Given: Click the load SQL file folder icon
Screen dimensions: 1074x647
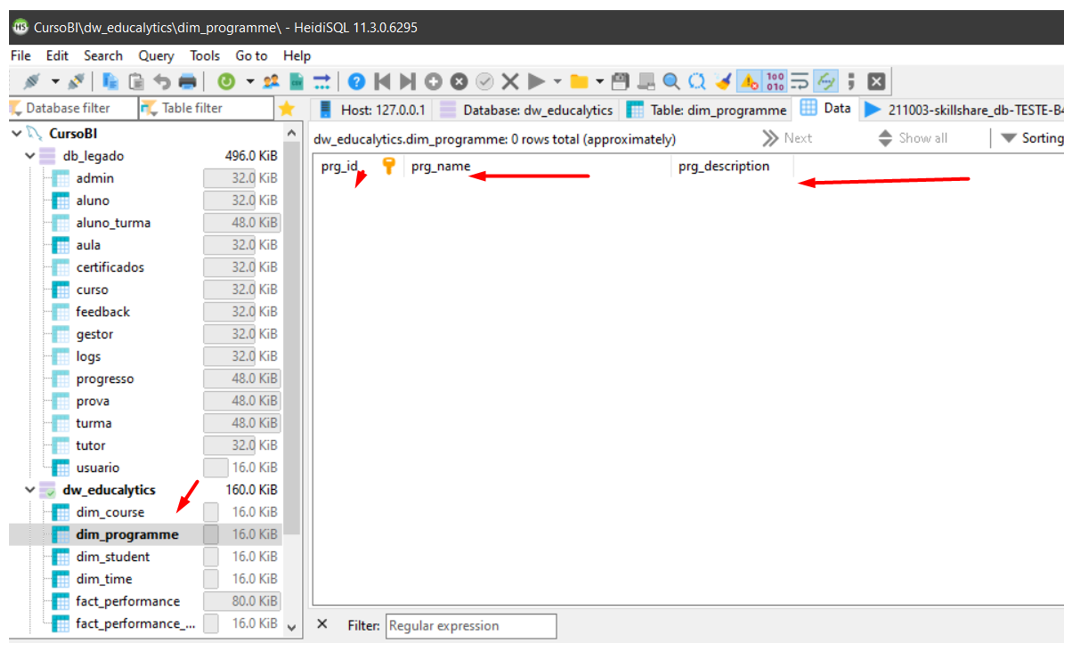Looking at the screenshot, I should tap(579, 81).
